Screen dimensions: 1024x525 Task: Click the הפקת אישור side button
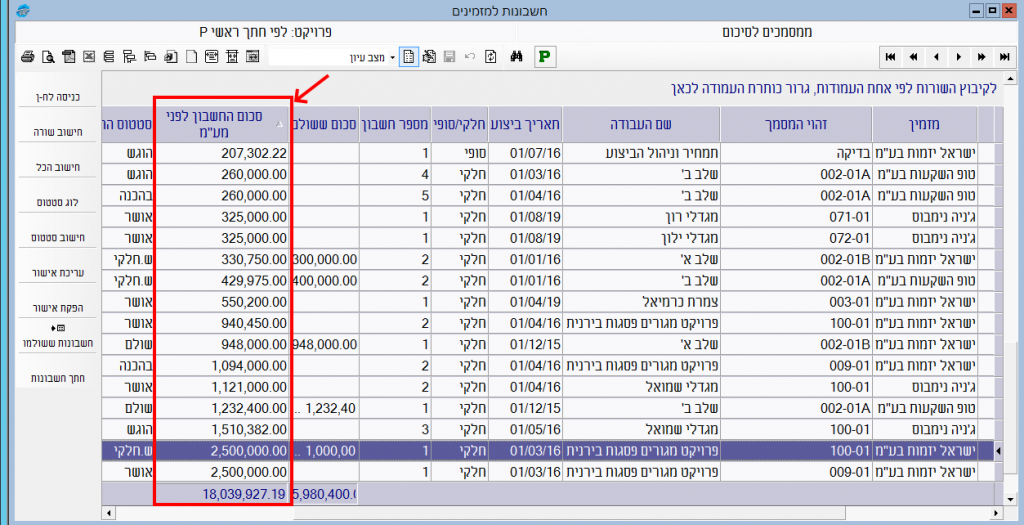tap(58, 308)
